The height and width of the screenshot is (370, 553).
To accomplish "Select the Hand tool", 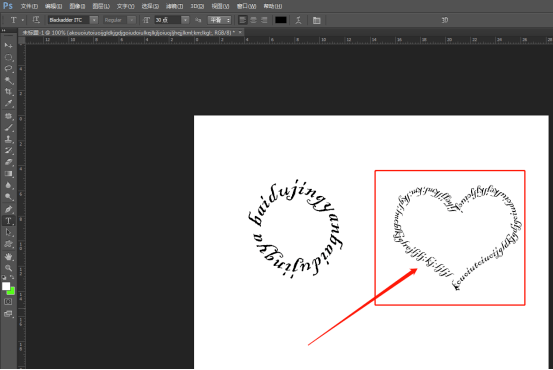I will click(x=8, y=256).
